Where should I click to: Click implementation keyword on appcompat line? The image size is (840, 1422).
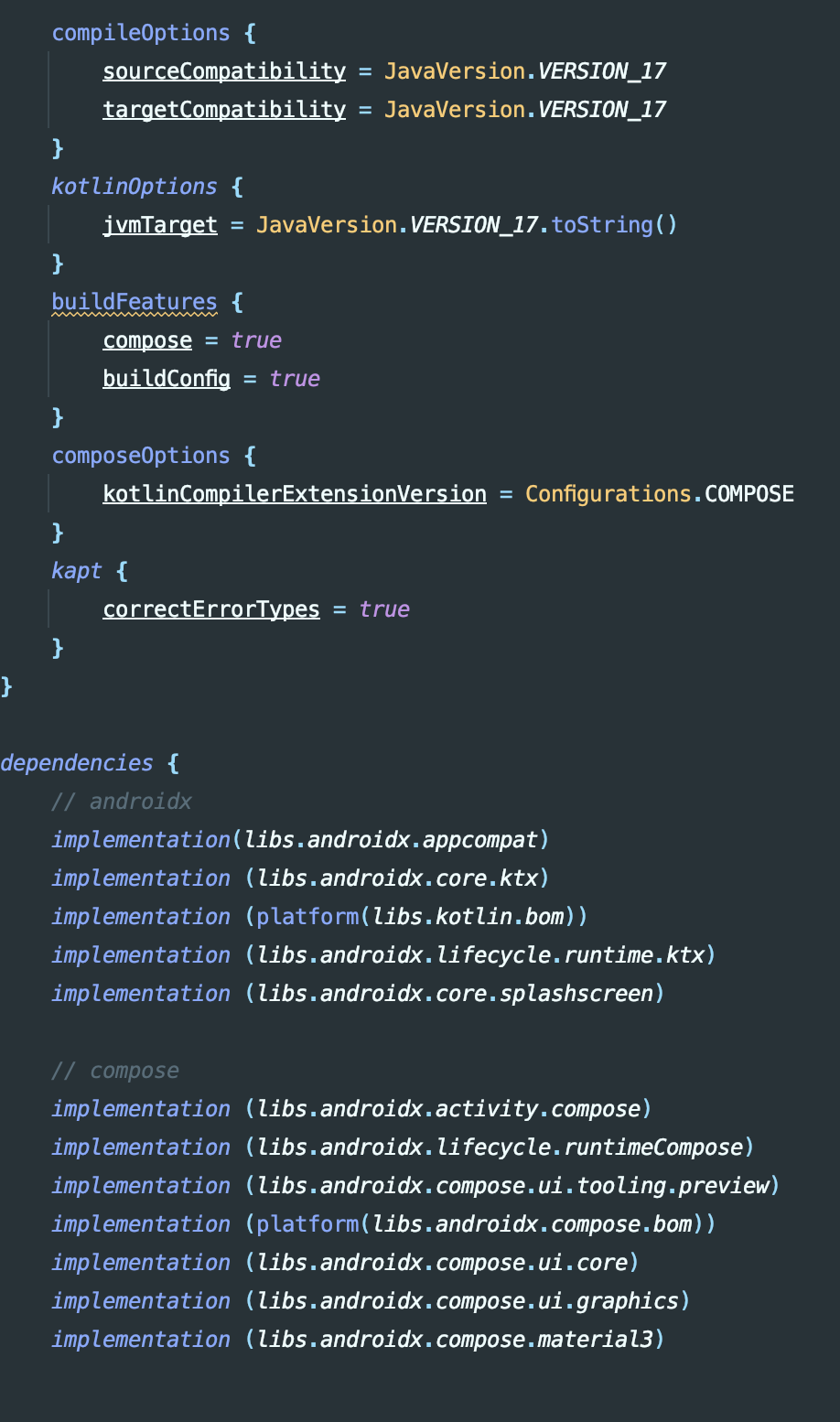[141, 840]
